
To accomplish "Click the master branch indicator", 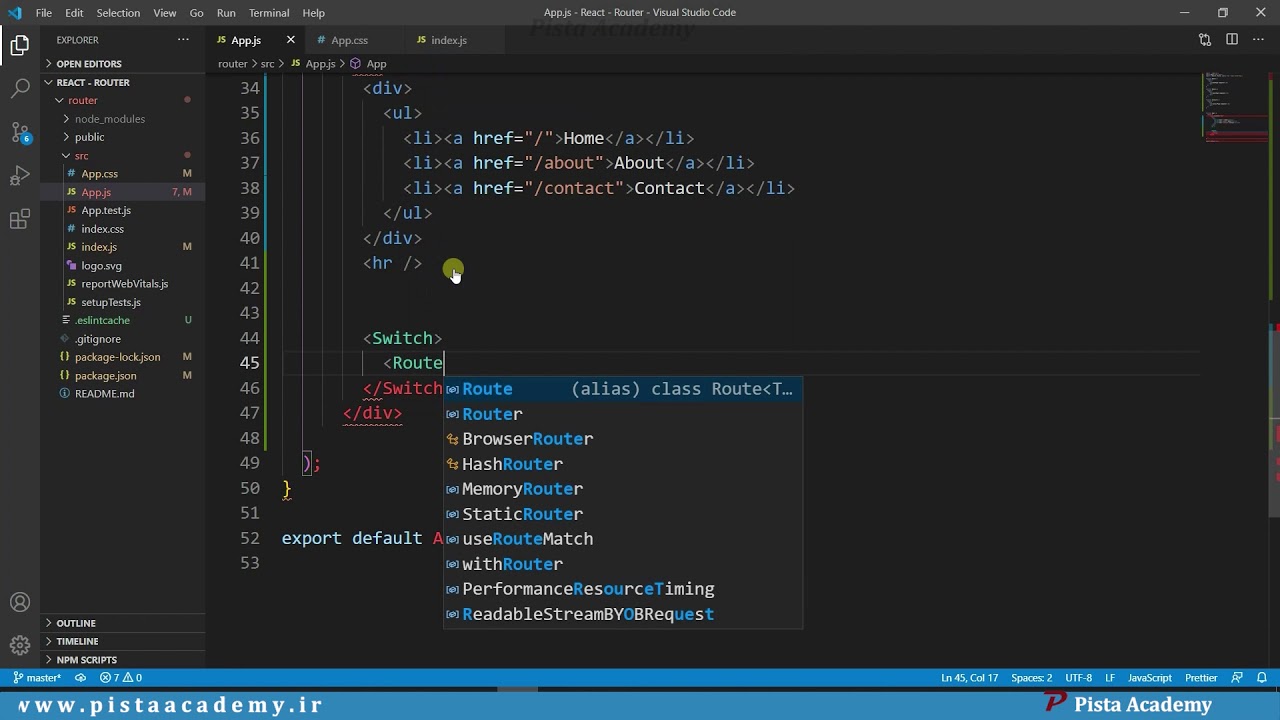I will [37, 678].
